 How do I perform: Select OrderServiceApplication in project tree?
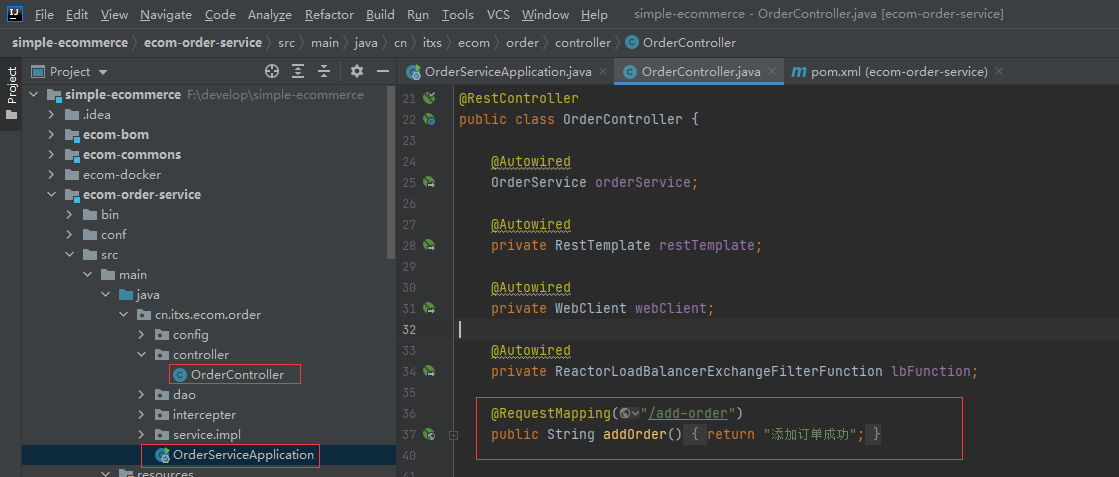pyautogui.click(x=235, y=455)
